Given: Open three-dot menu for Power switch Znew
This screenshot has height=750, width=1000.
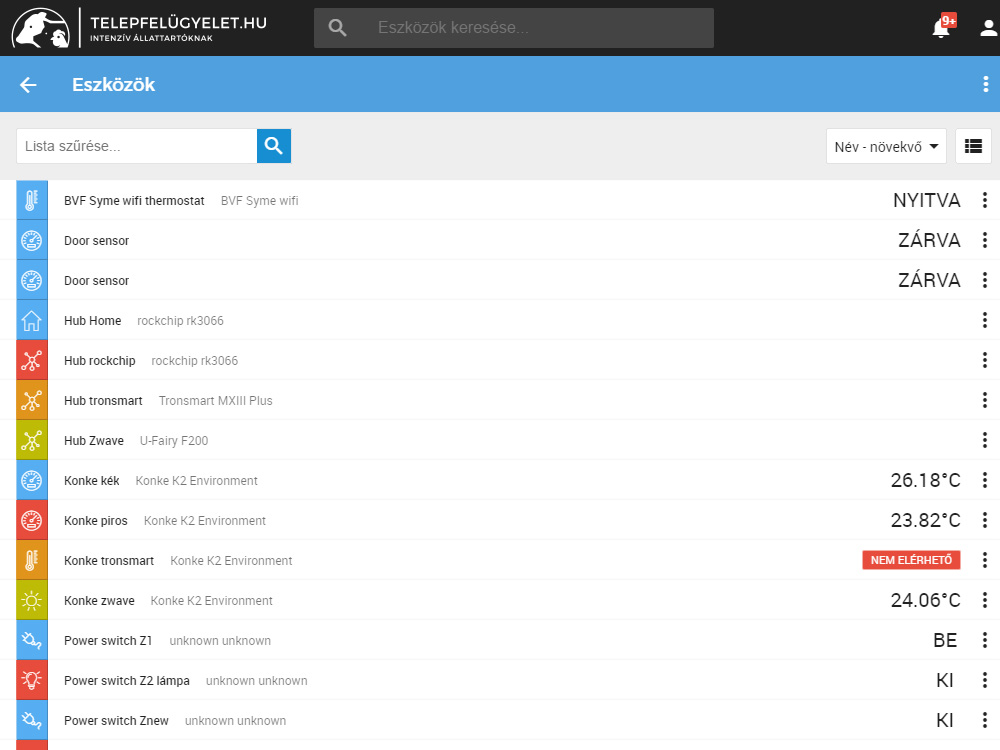Looking at the screenshot, I should coord(985,721).
